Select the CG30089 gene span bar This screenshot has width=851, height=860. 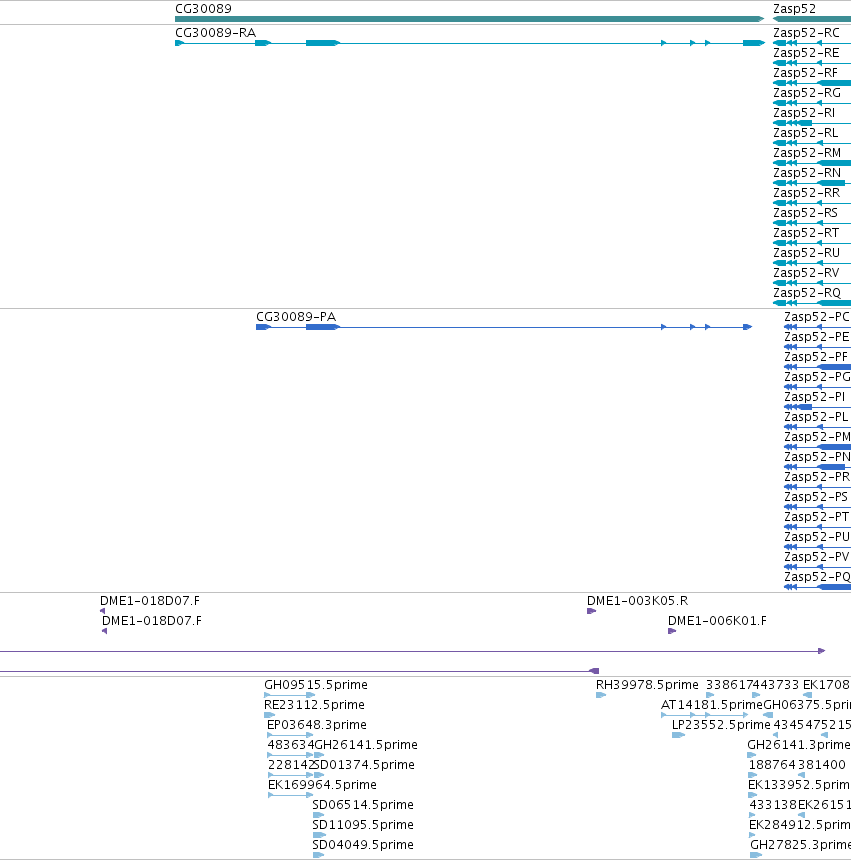point(469,19)
